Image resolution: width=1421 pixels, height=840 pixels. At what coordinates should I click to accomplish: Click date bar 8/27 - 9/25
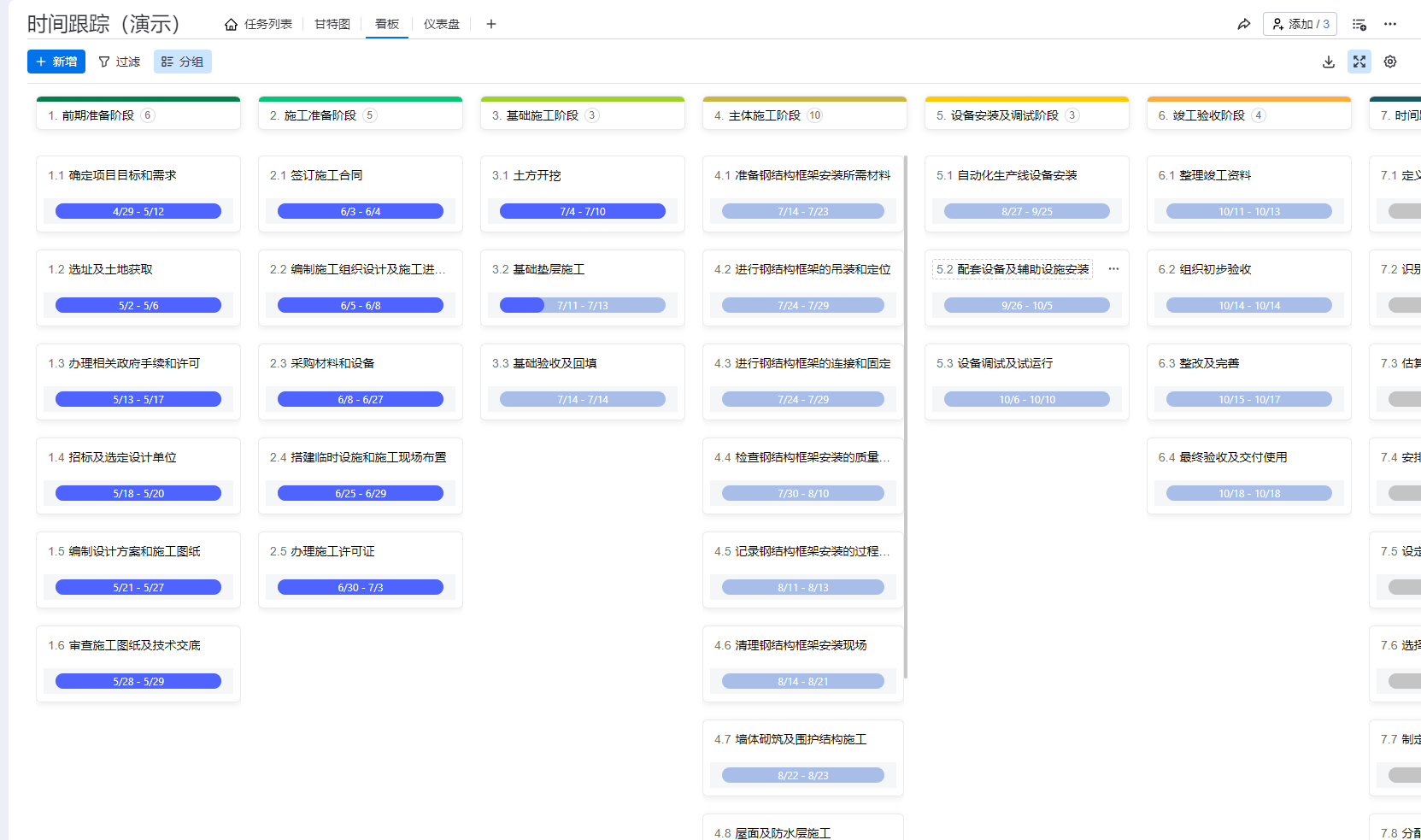(x=1027, y=211)
